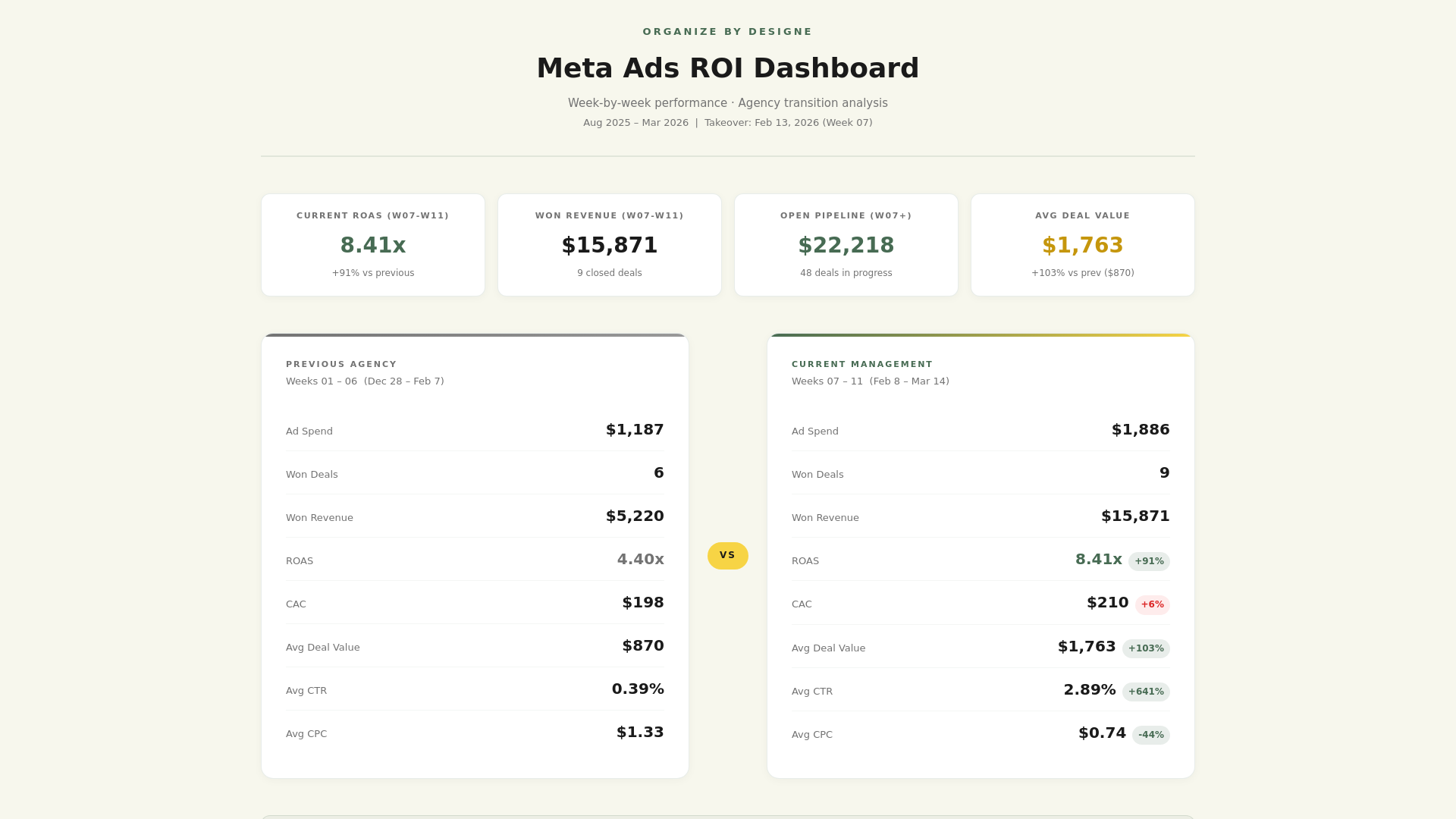Click the Avg Deal Value $1,763 card value
Viewport: 1456px width, 819px height.
(x=1083, y=246)
